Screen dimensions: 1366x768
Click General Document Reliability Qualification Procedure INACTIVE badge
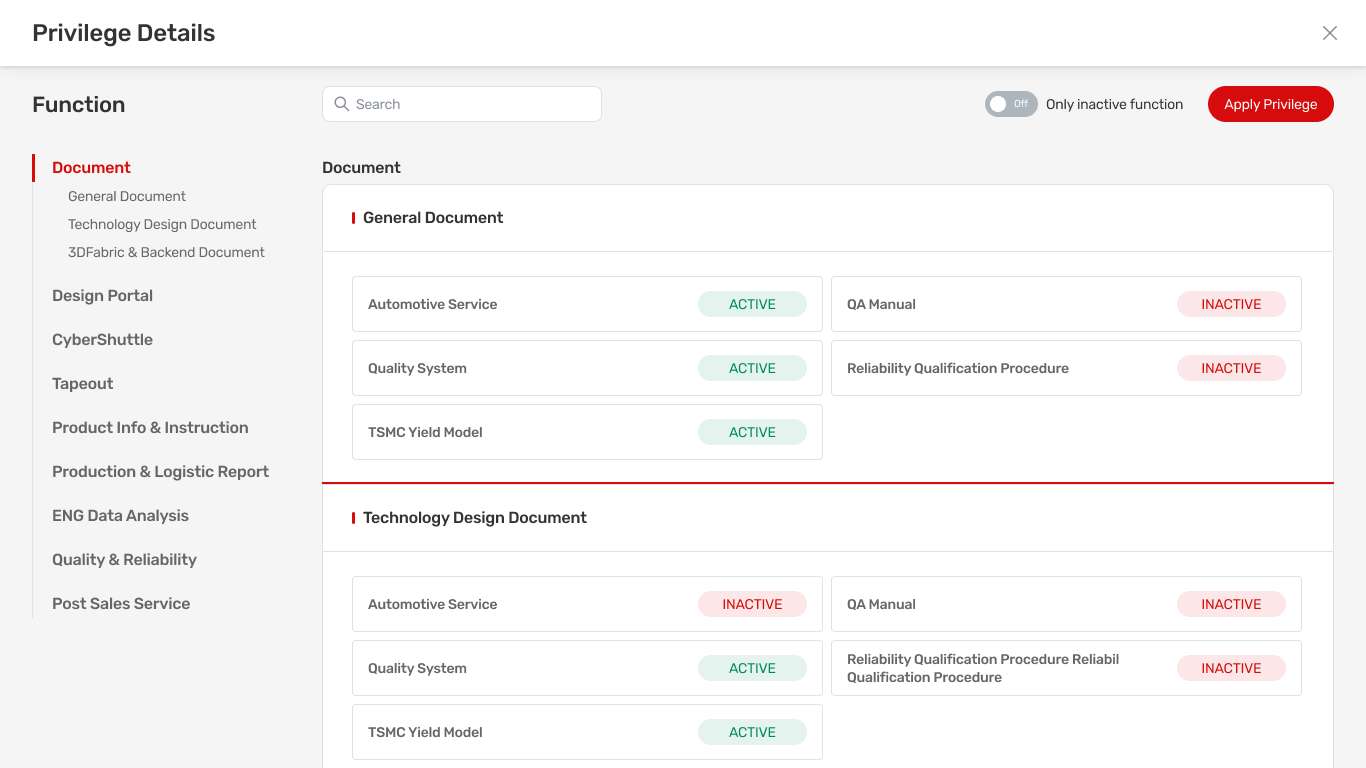click(1231, 368)
